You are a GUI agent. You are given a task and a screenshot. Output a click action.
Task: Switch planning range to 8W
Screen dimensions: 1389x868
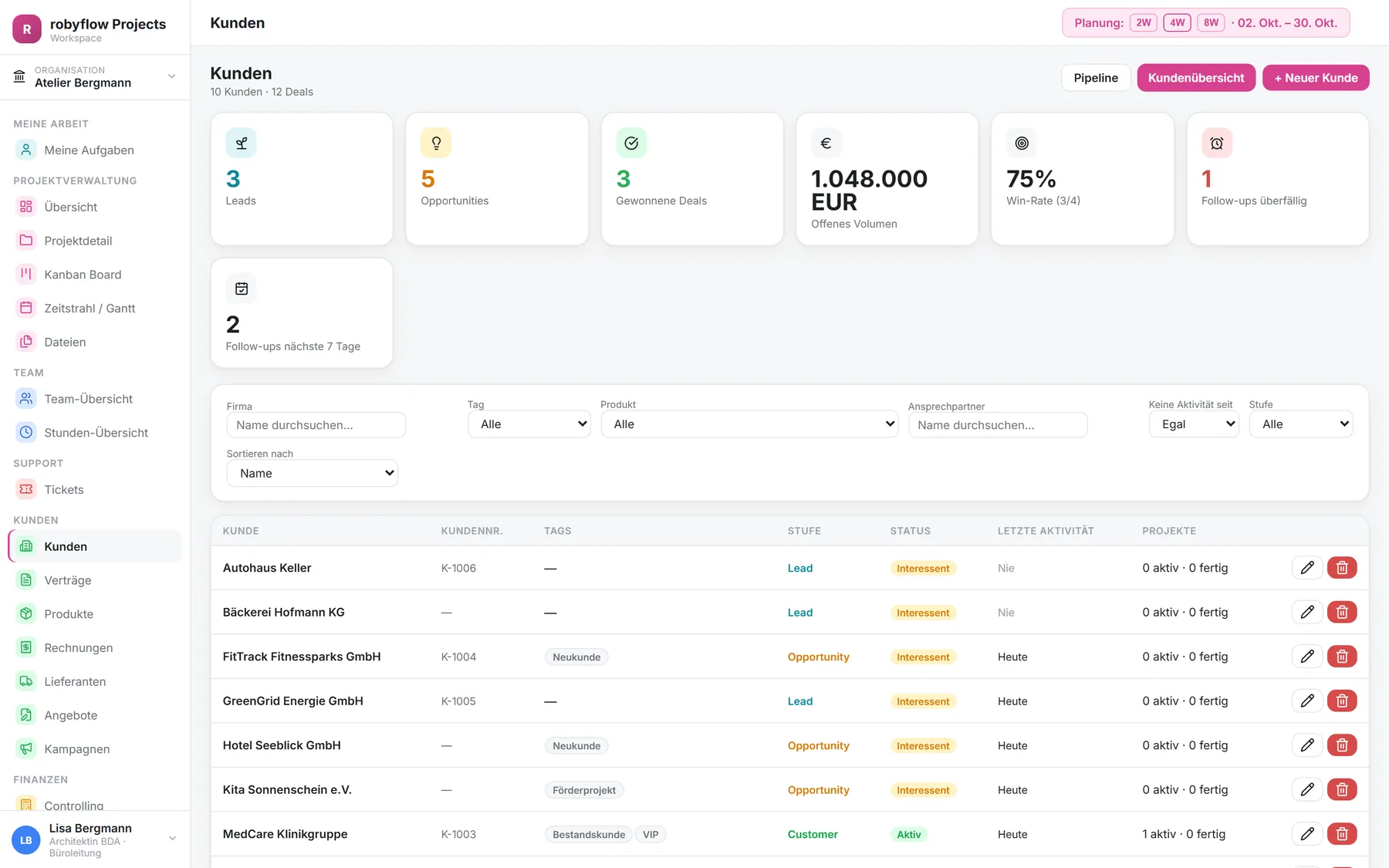[1211, 23]
